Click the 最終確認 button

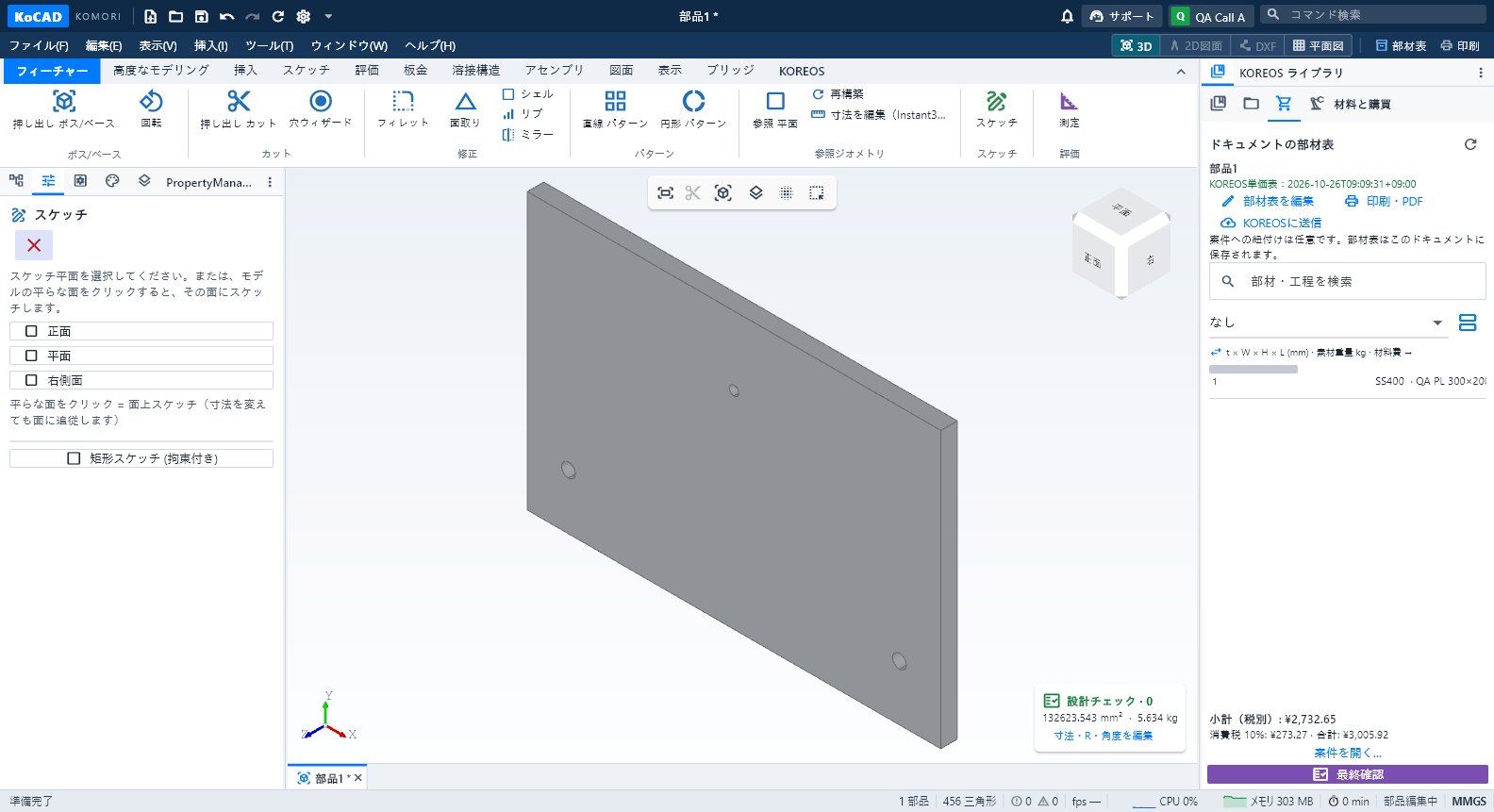tap(1348, 774)
